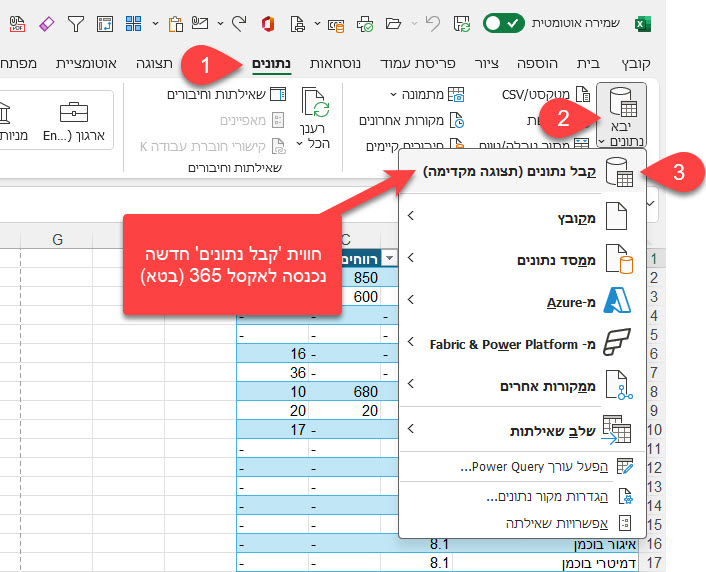Click Queries & Connections (שאילתות וחיבורים) button
The height and width of the screenshot is (572, 706).
tap(225, 94)
